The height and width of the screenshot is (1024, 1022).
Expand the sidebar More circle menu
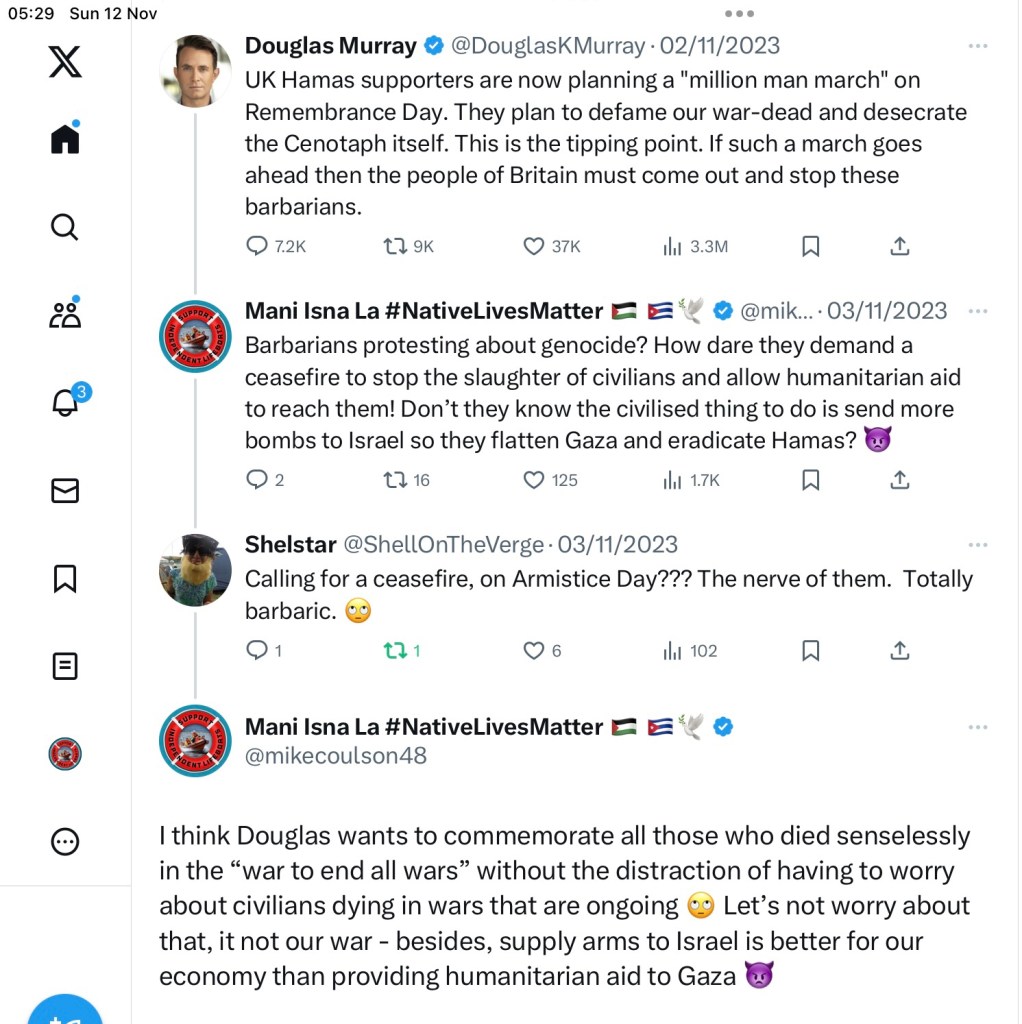tap(65, 842)
